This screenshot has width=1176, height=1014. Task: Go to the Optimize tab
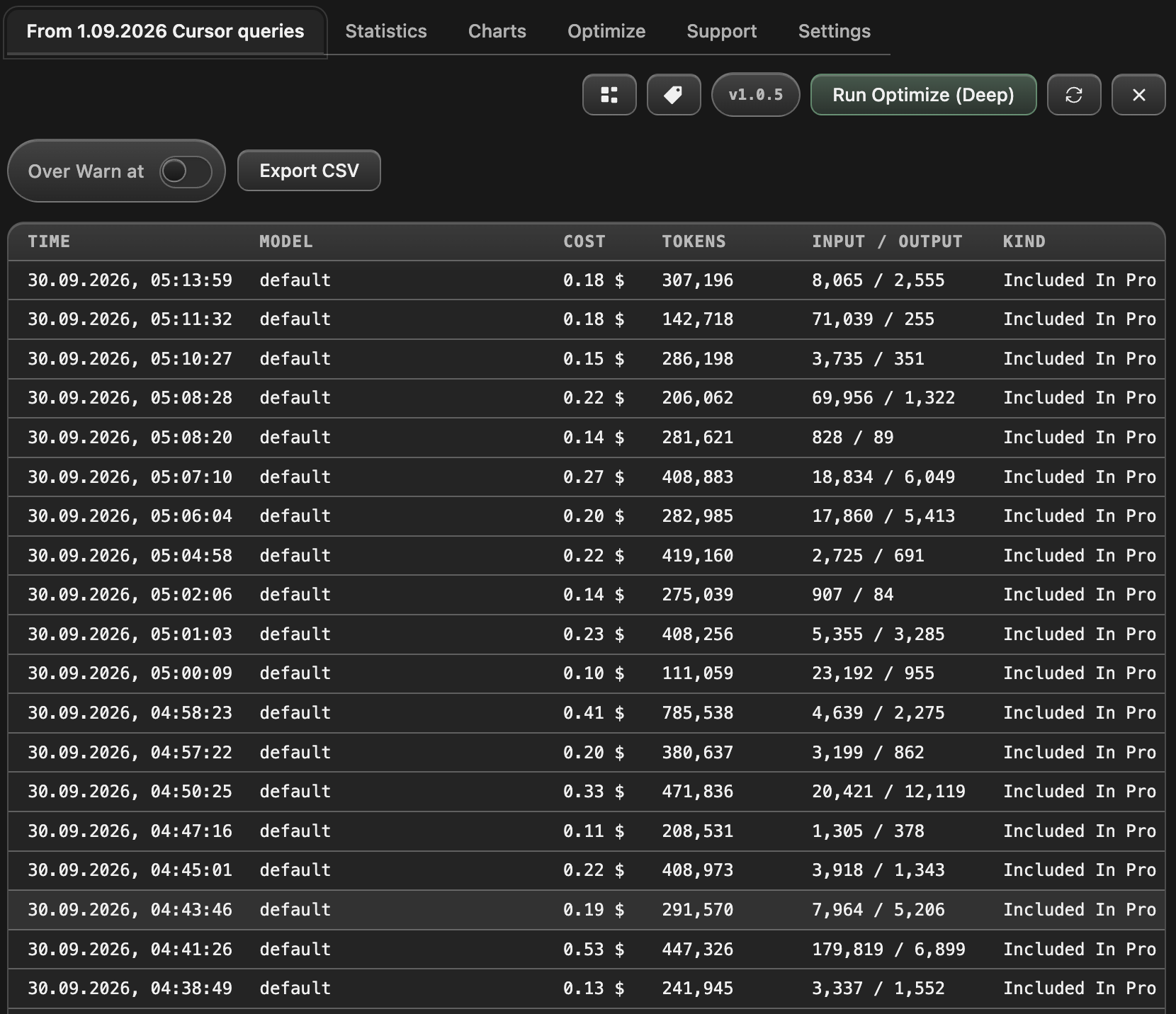click(606, 31)
